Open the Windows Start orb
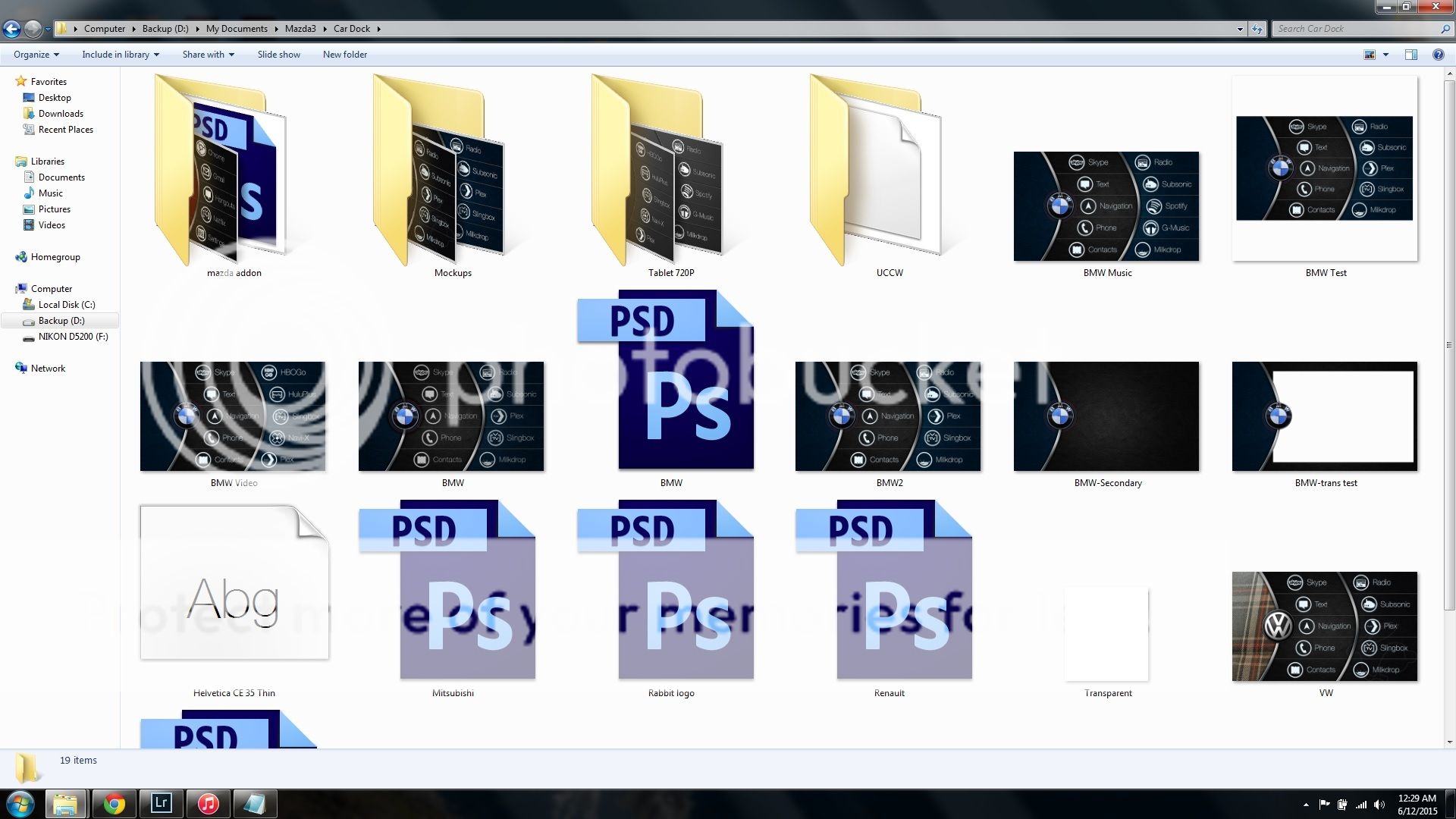 [20, 804]
